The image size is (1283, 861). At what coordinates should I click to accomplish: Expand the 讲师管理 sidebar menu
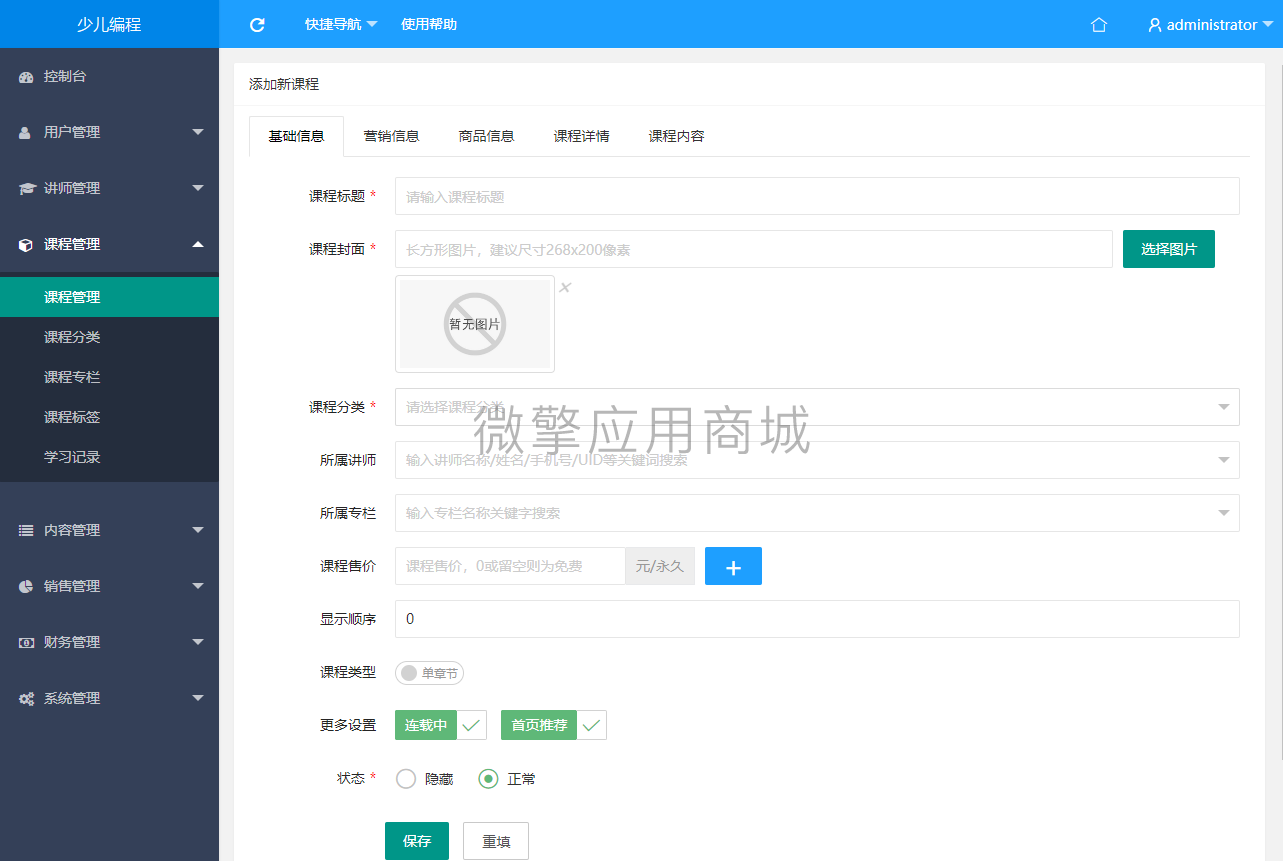coord(198,188)
